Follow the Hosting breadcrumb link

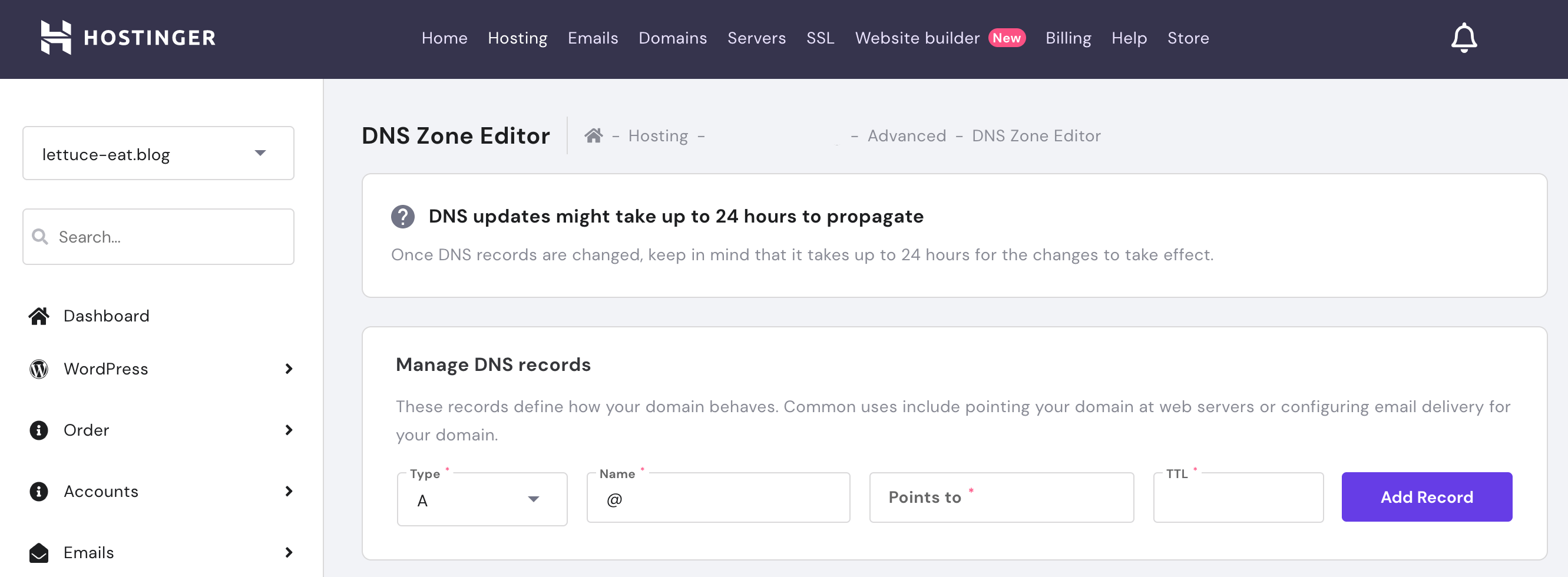point(657,136)
